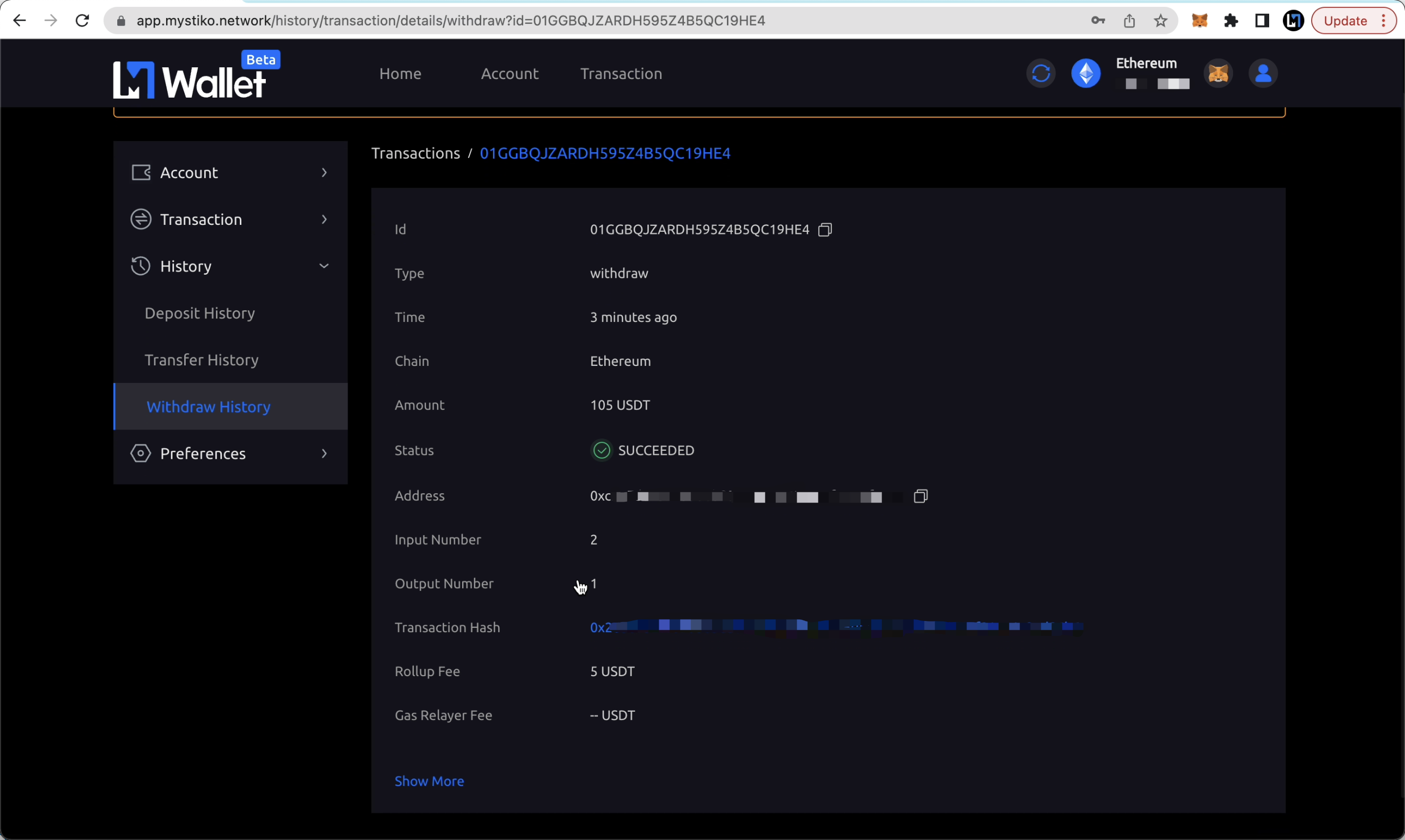Open the Ethereum network selector label

pos(1146,64)
